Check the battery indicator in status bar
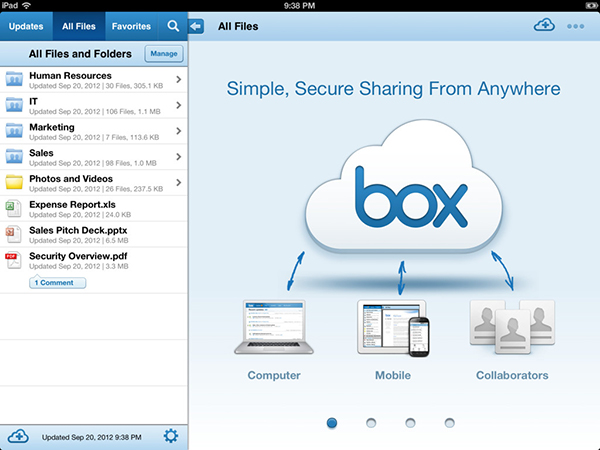This screenshot has height=450, width=600. [x=592, y=5]
